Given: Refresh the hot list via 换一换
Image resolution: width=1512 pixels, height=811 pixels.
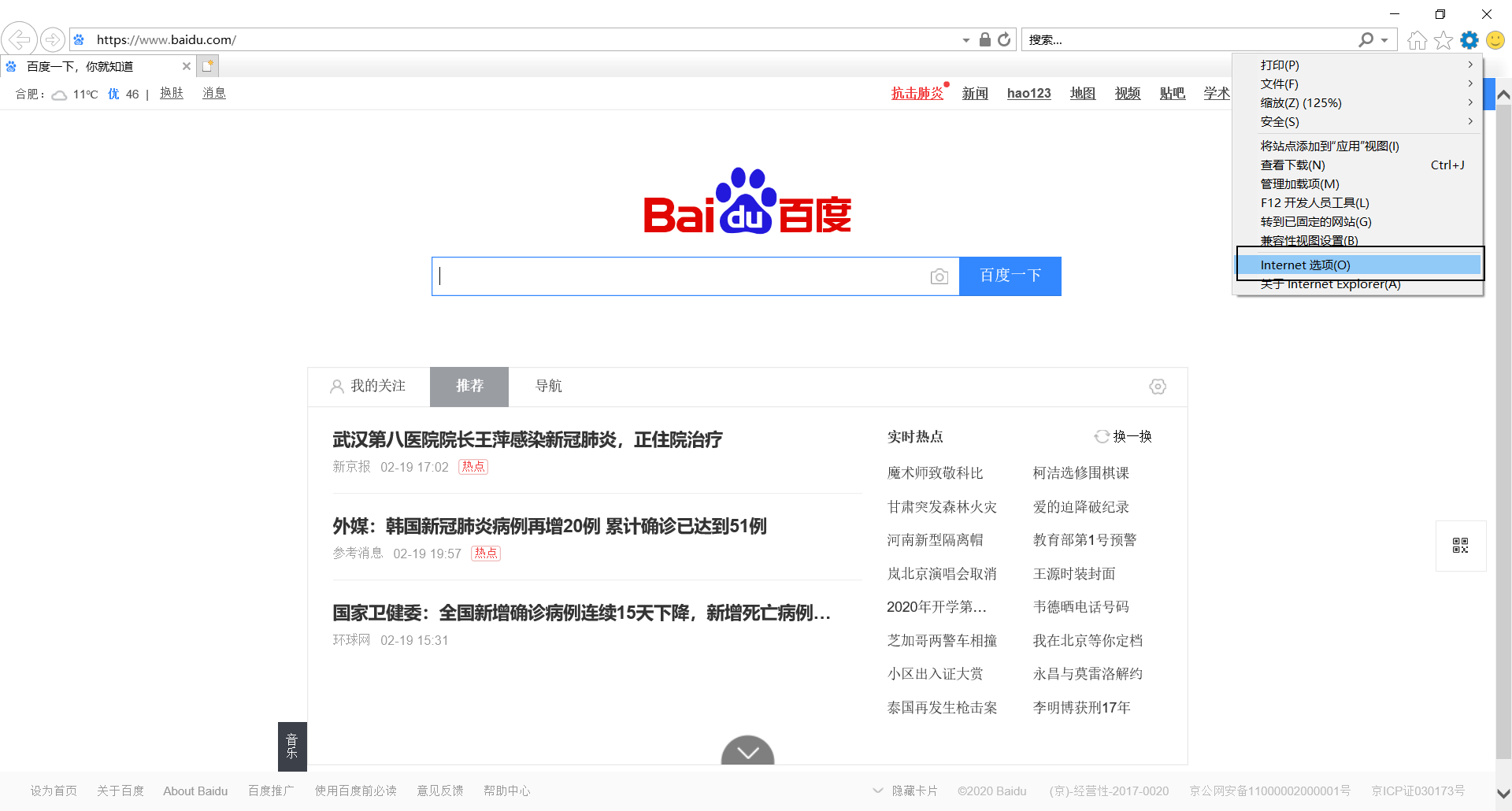Looking at the screenshot, I should coord(1131,436).
